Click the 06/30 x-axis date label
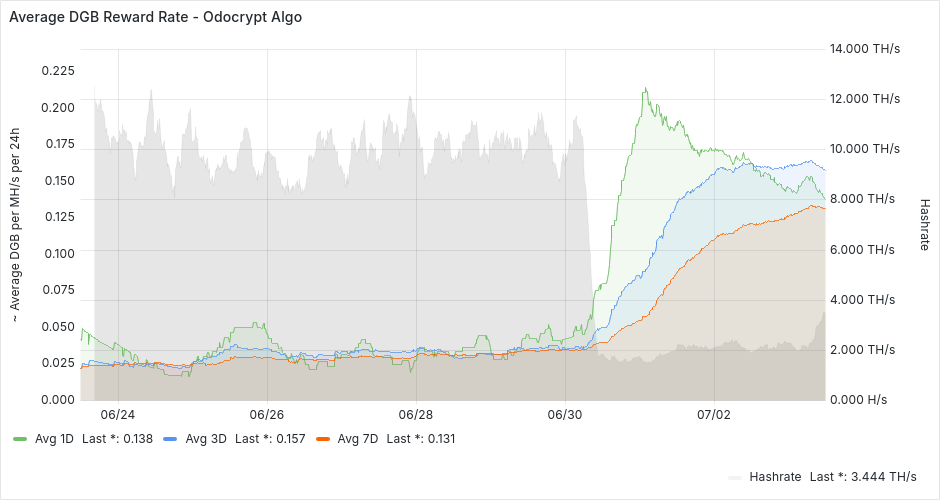The width and height of the screenshot is (940, 500). click(565, 415)
